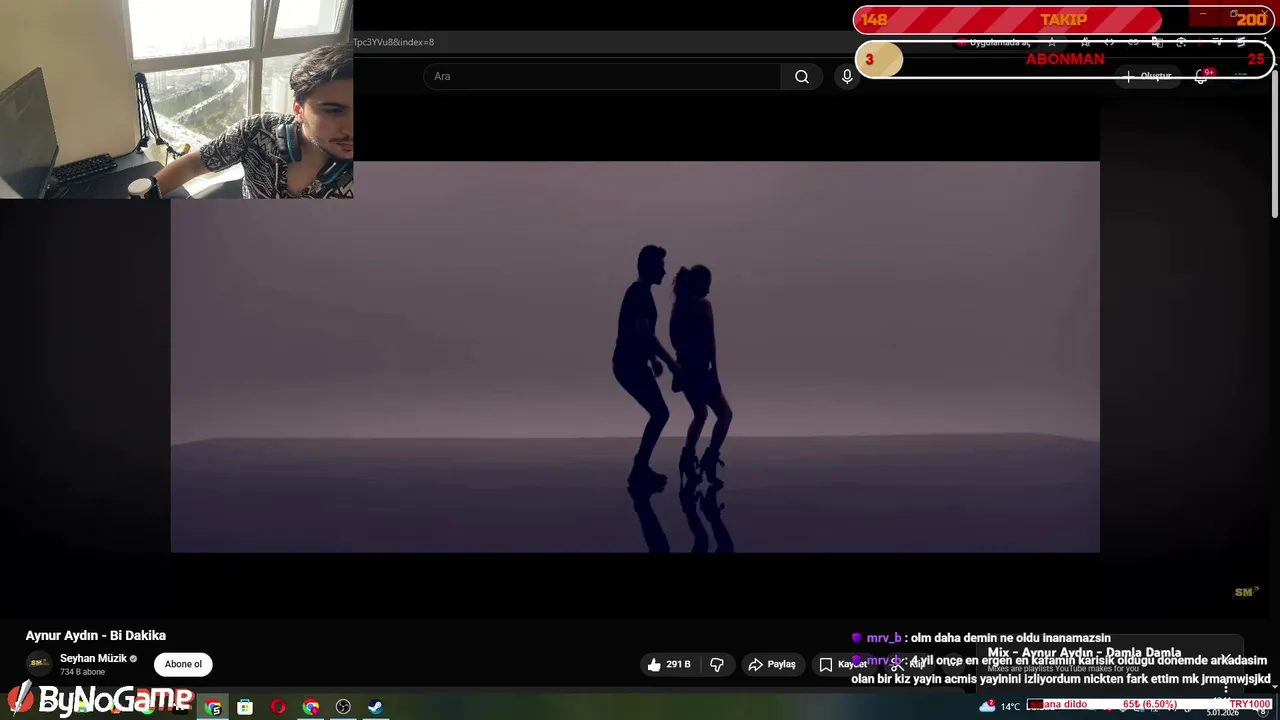Image resolution: width=1280 pixels, height=720 pixels.
Task: Like the Bi Dakika video
Action: (669, 664)
